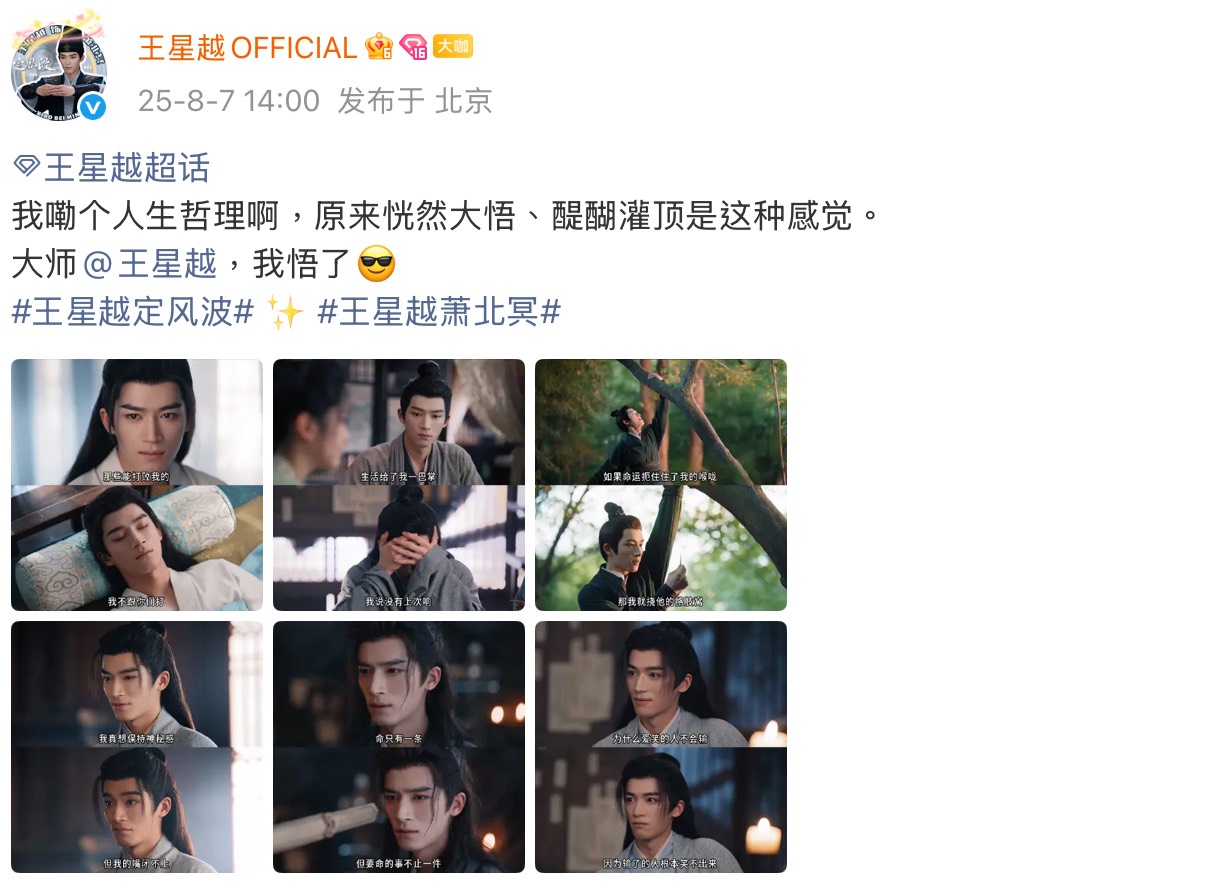The height and width of the screenshot is (893, 1228).
Task: Open sixth photo with candle in background
Action: tap(661, 747)
